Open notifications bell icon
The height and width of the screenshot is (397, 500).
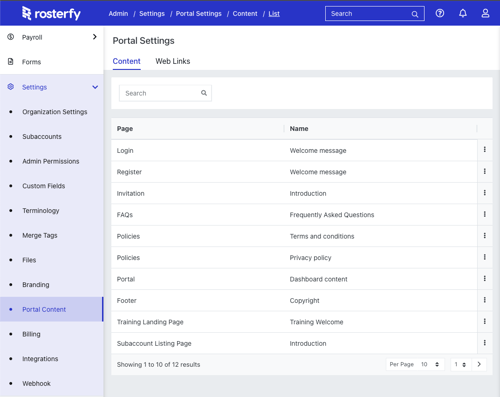(x=463, y=13)
